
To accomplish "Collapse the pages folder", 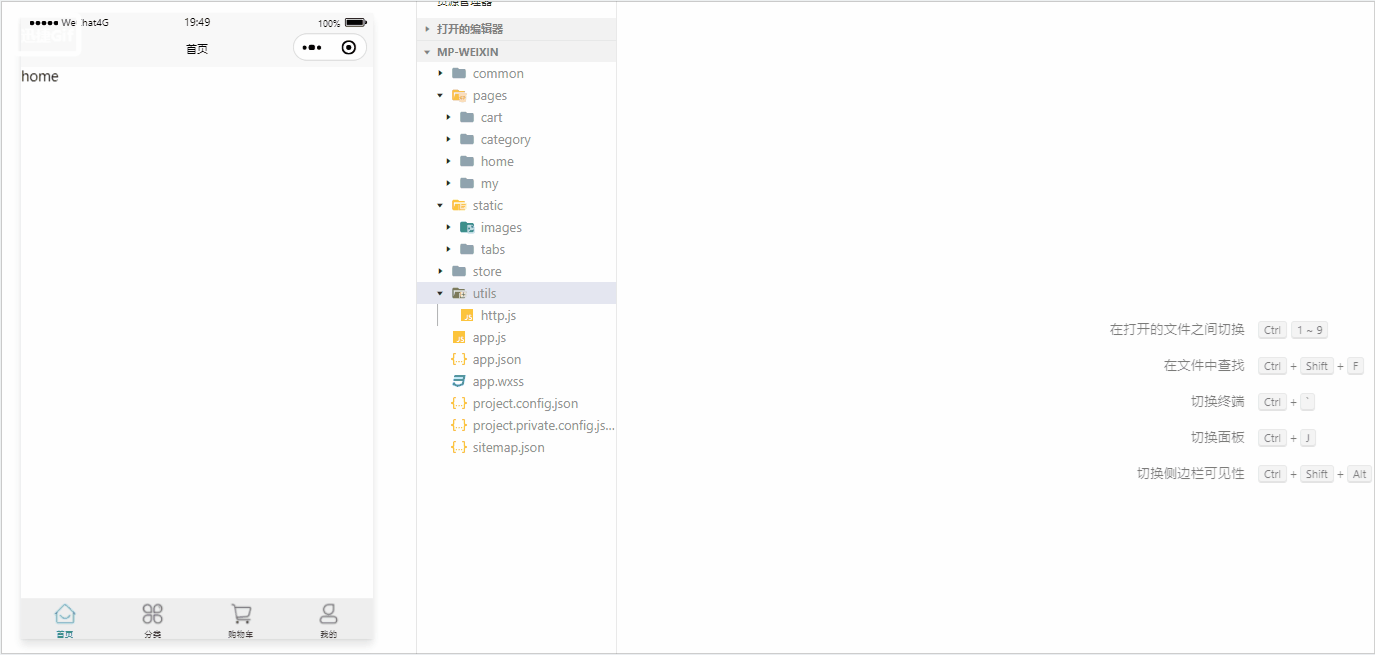I will tap(516, 95).
